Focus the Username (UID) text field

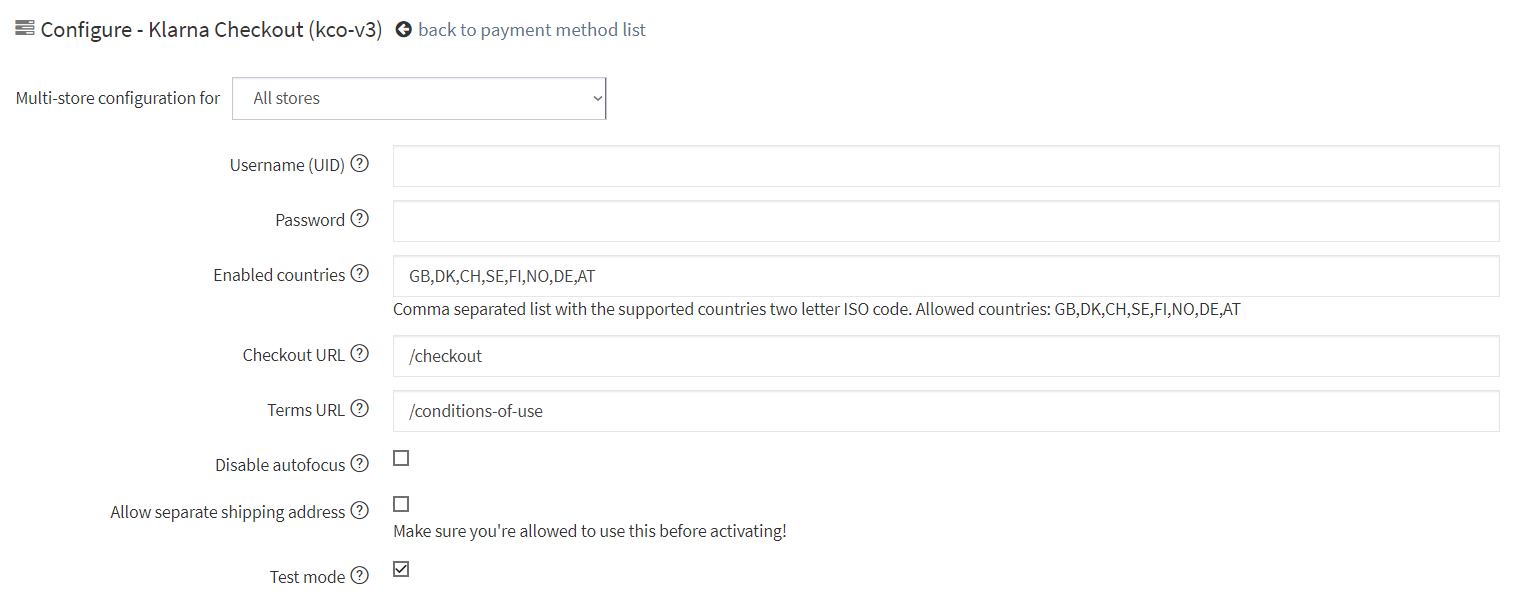point(946,166)
